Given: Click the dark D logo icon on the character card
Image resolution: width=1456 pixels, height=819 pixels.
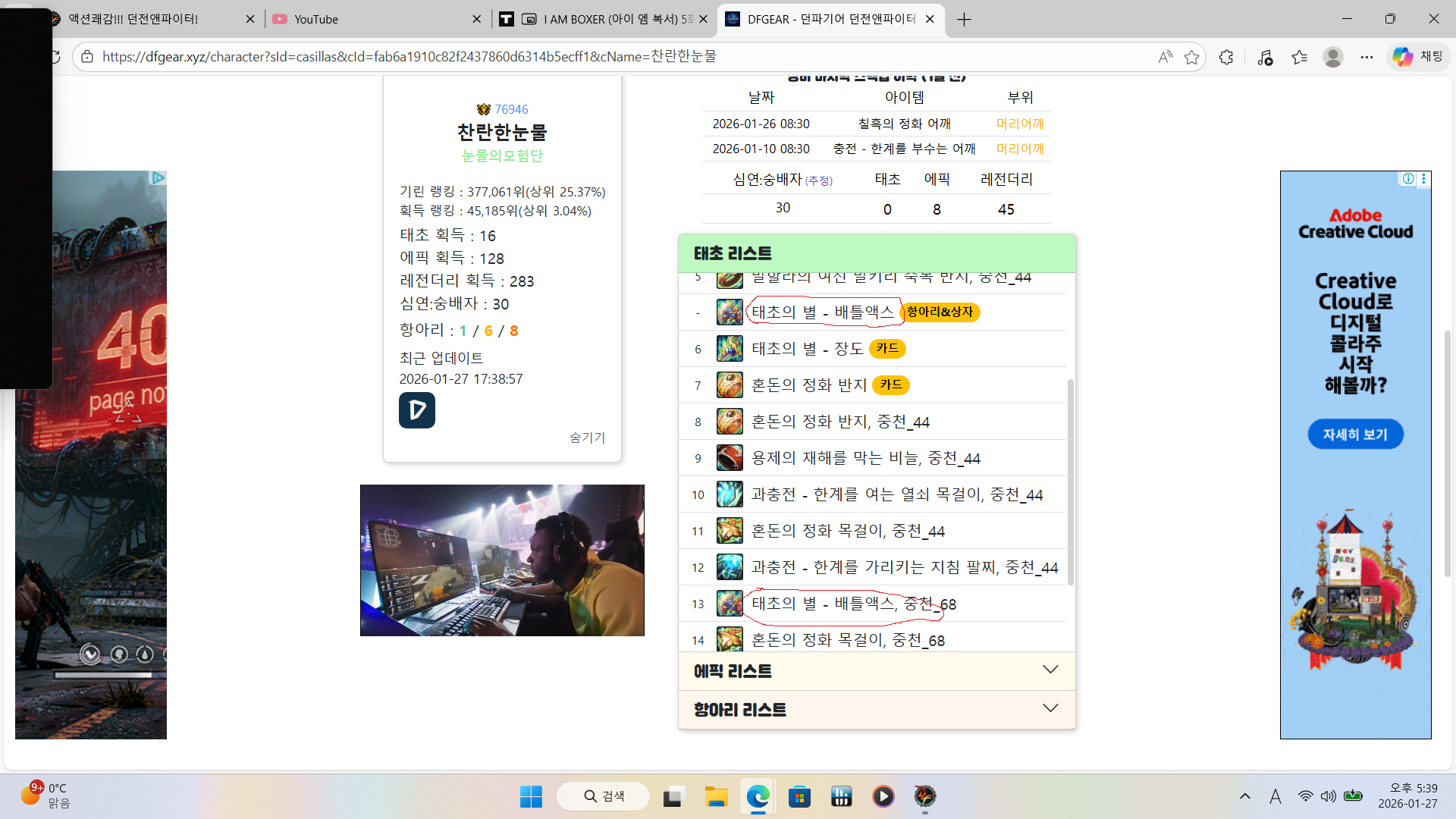Looking at the screenshot, I should pyautogui.click(x=417, y=410).
